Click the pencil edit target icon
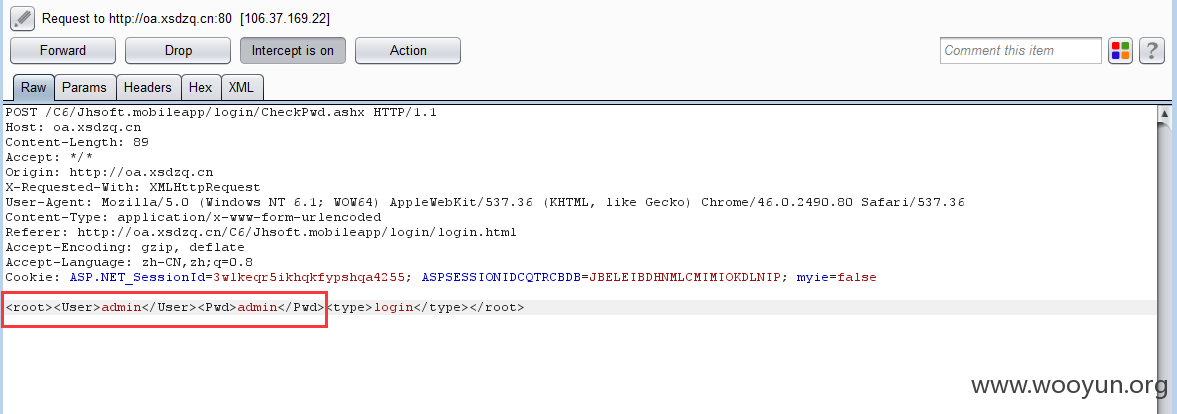Screen dimensions: 1177x414 coord(23,17)
